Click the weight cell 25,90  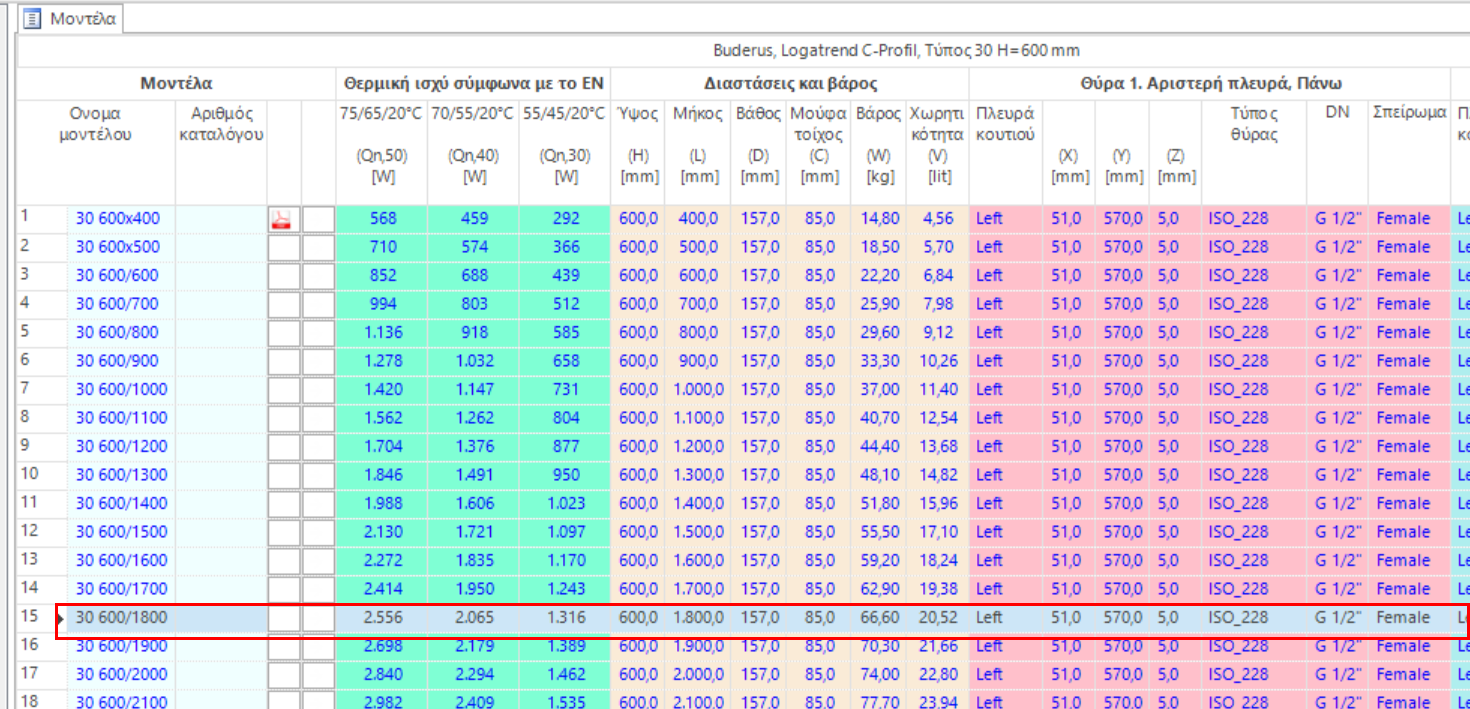click(879, 304)
